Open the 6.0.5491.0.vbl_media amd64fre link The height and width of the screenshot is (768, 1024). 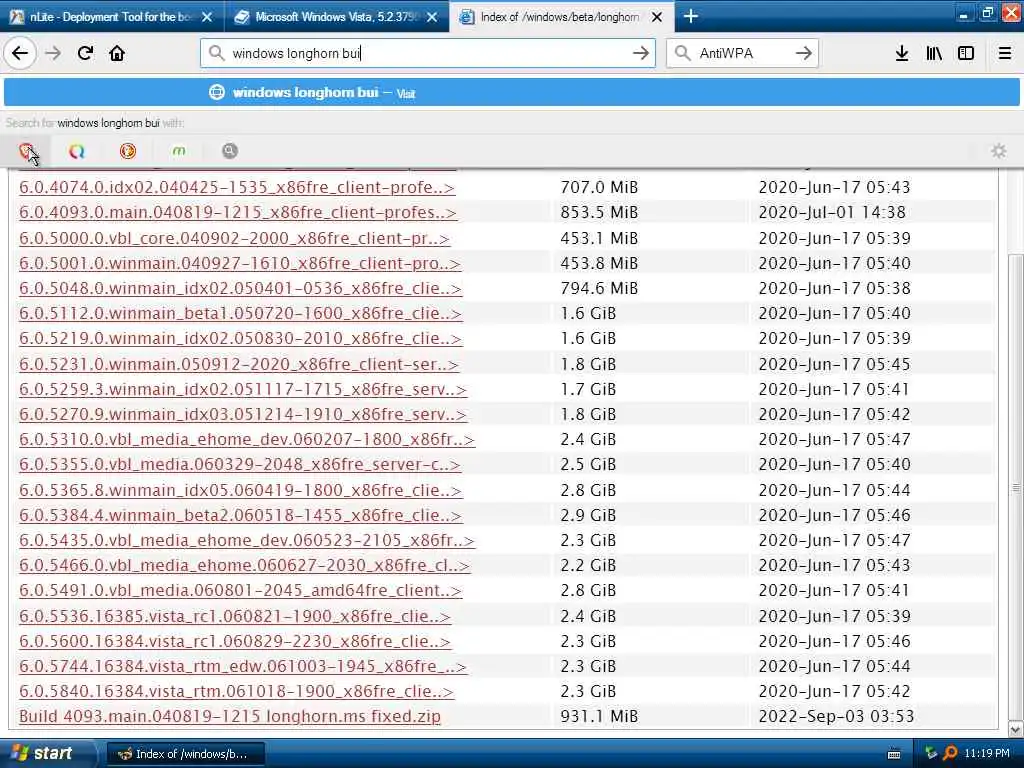tap(240, 590)
